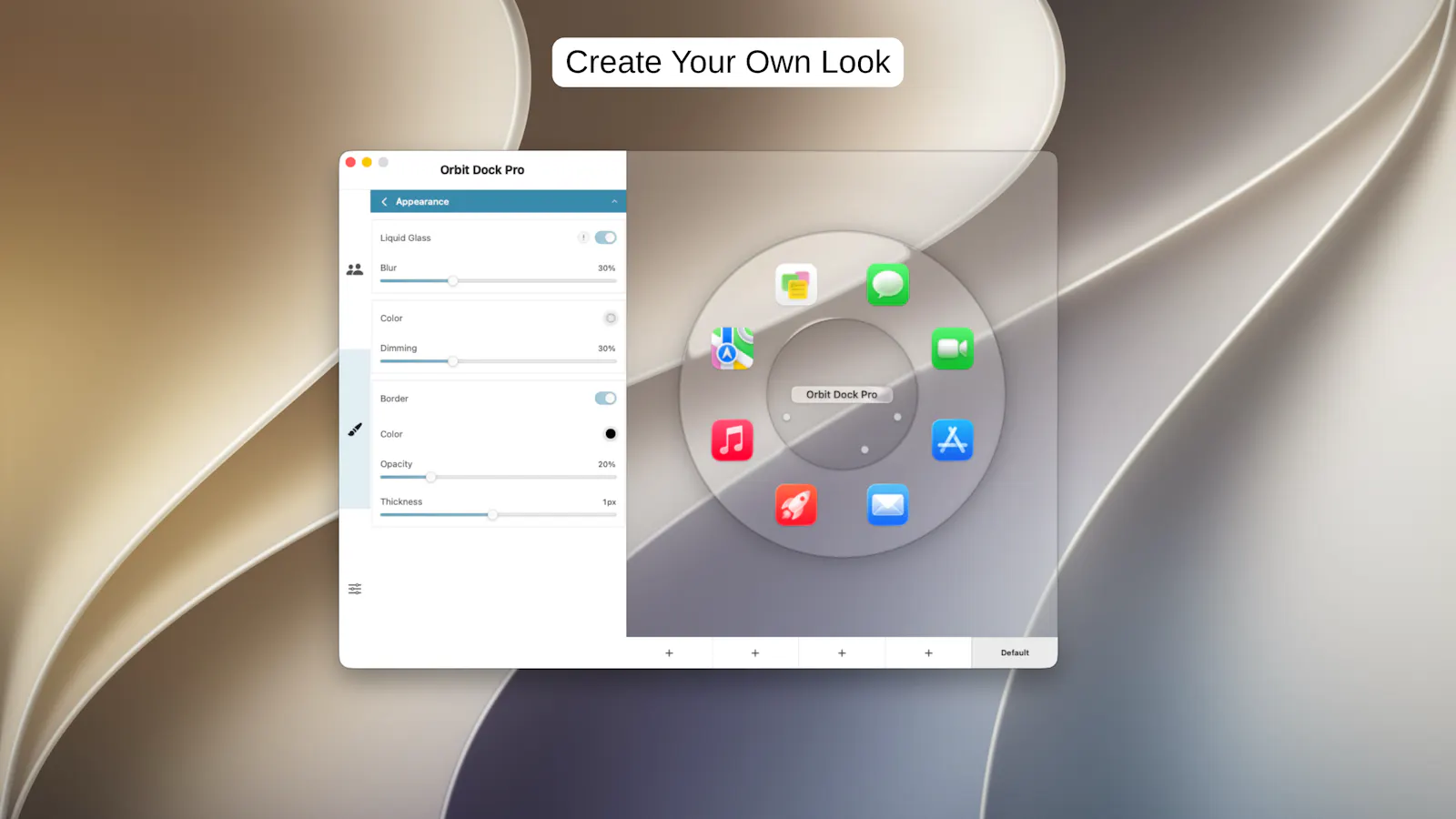Viewport: 1456px width, 819px height.
Task: Click the Dimming slider handle
Action: (453, 361)
